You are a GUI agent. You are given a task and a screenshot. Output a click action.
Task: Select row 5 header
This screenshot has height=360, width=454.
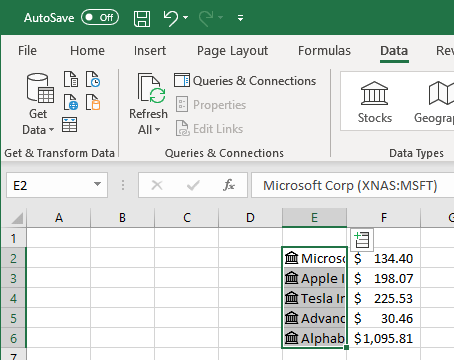[14, 318]
